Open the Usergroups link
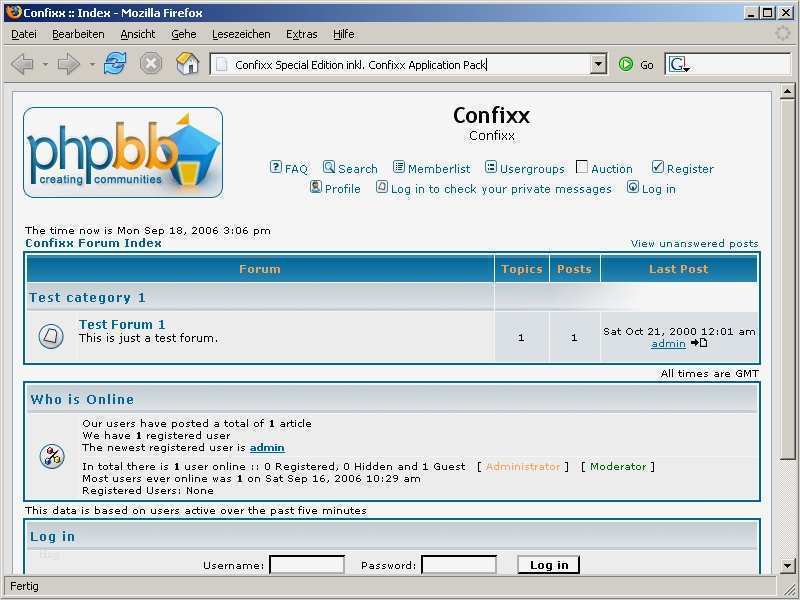This screenshot has height=600, width=800. [532, 169]
